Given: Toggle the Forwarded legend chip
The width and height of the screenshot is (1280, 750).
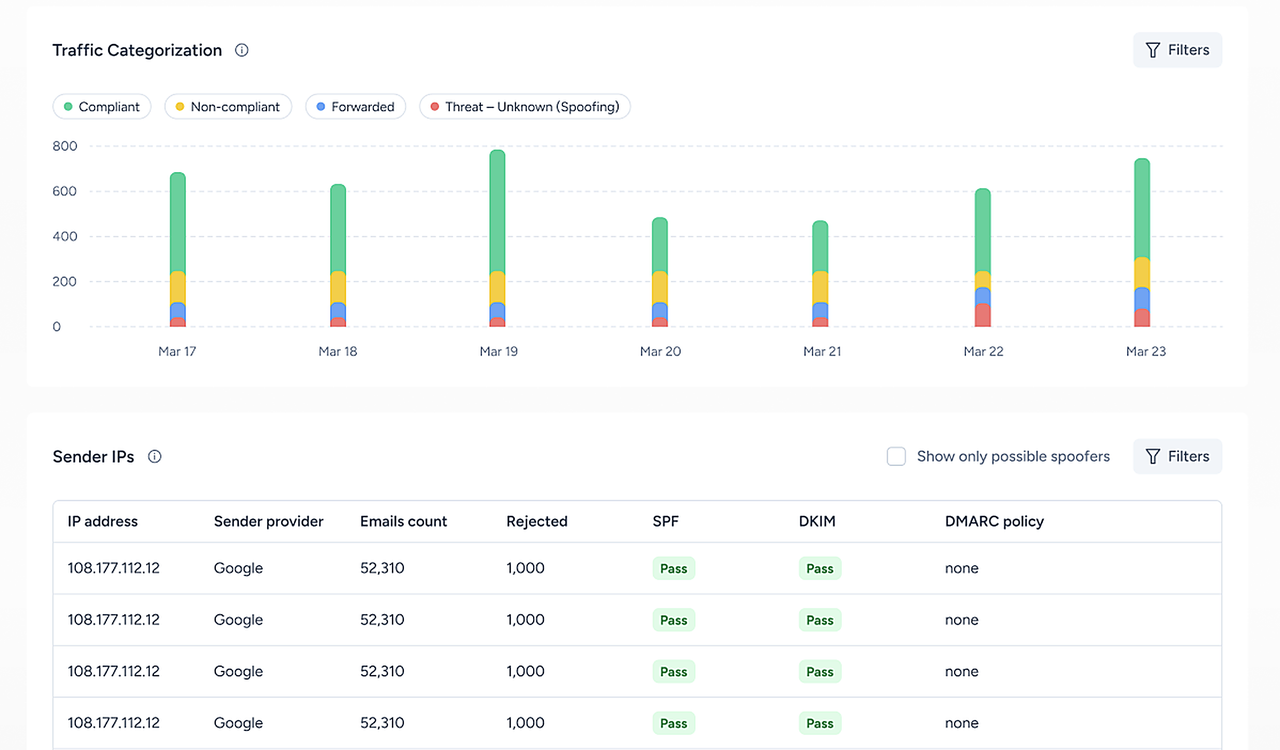Looking at the screenshot, I should [355, 107].
